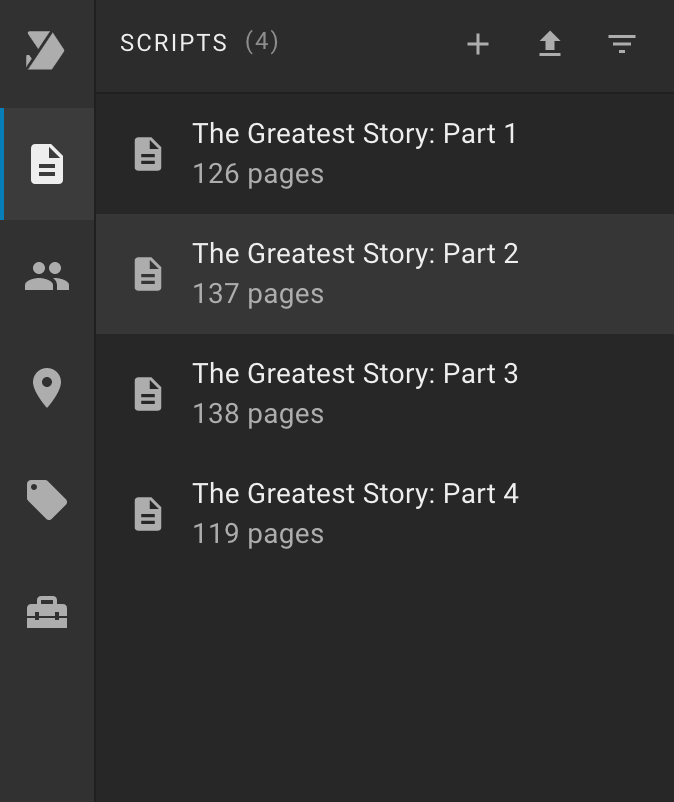
Task: Click the 137 pages subtitle
Action: (x=258, y=295)
